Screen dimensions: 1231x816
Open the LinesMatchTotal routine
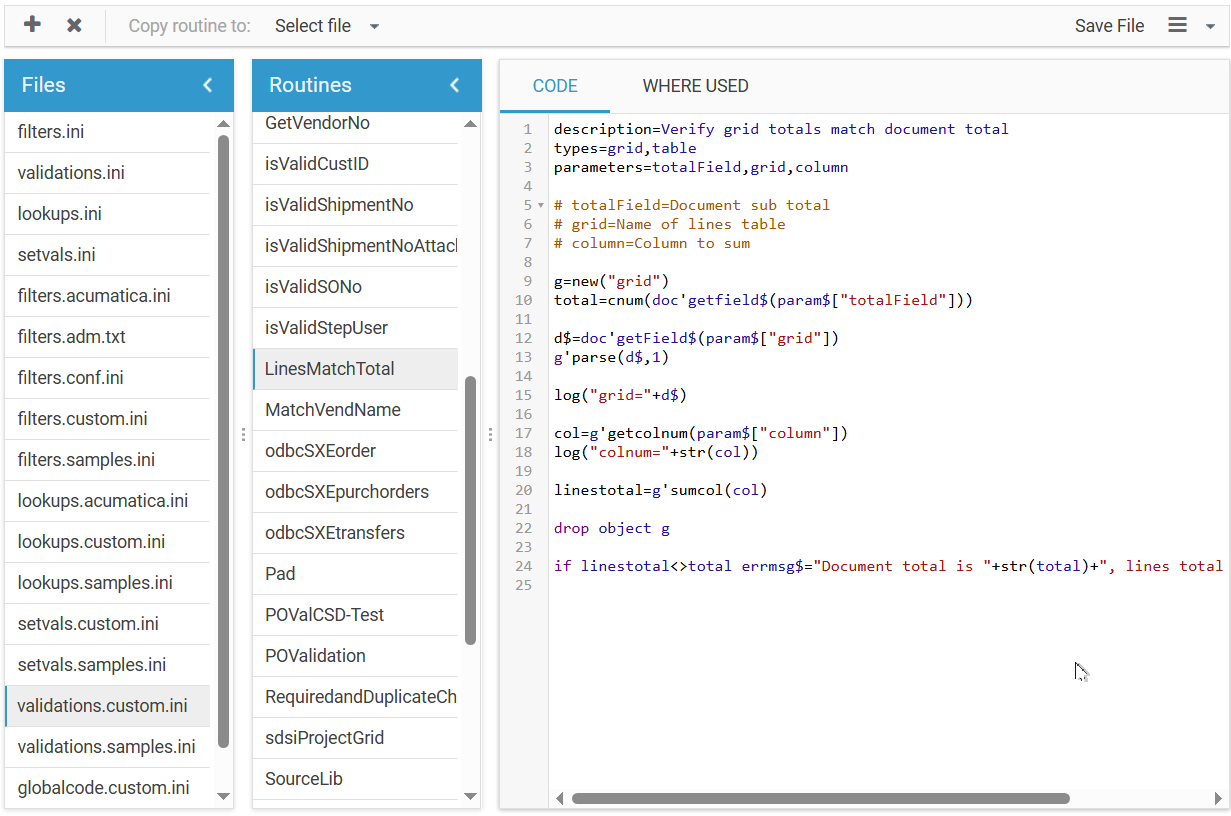pos(355,369)
